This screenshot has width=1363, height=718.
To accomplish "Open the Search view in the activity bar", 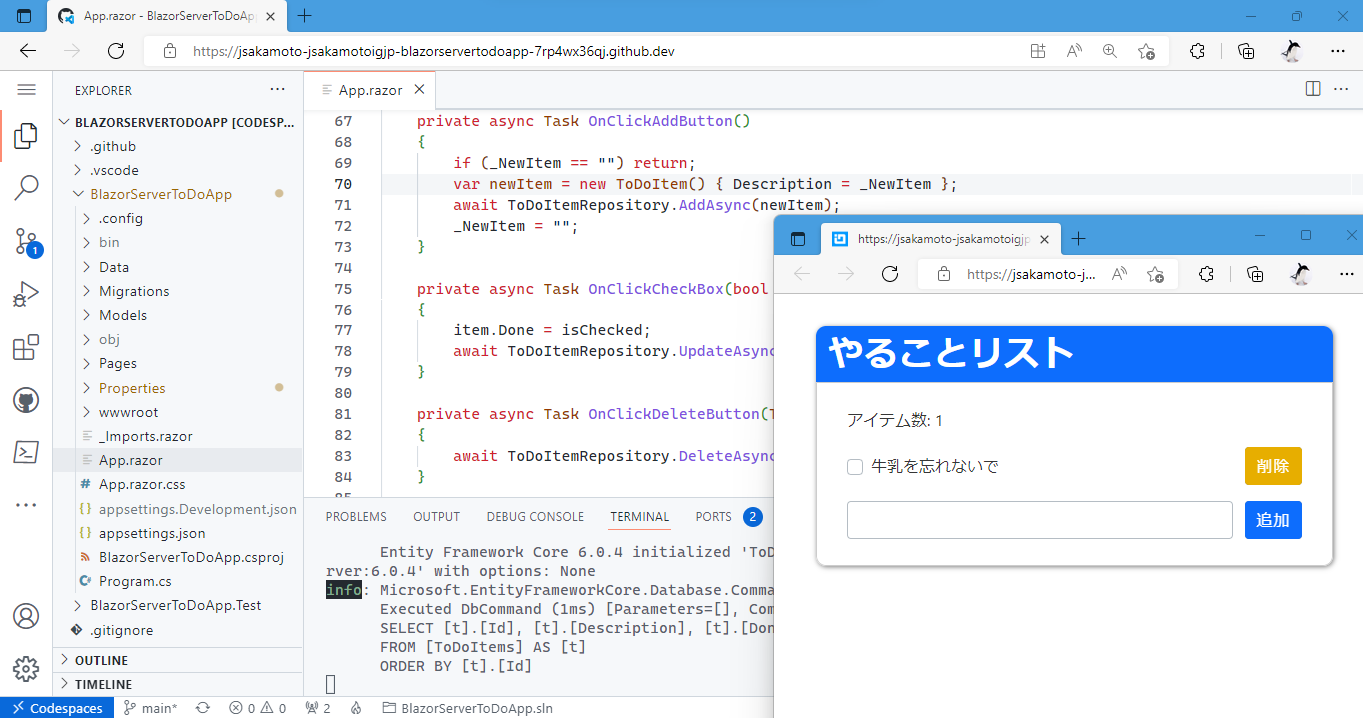I will coord(25,187).
